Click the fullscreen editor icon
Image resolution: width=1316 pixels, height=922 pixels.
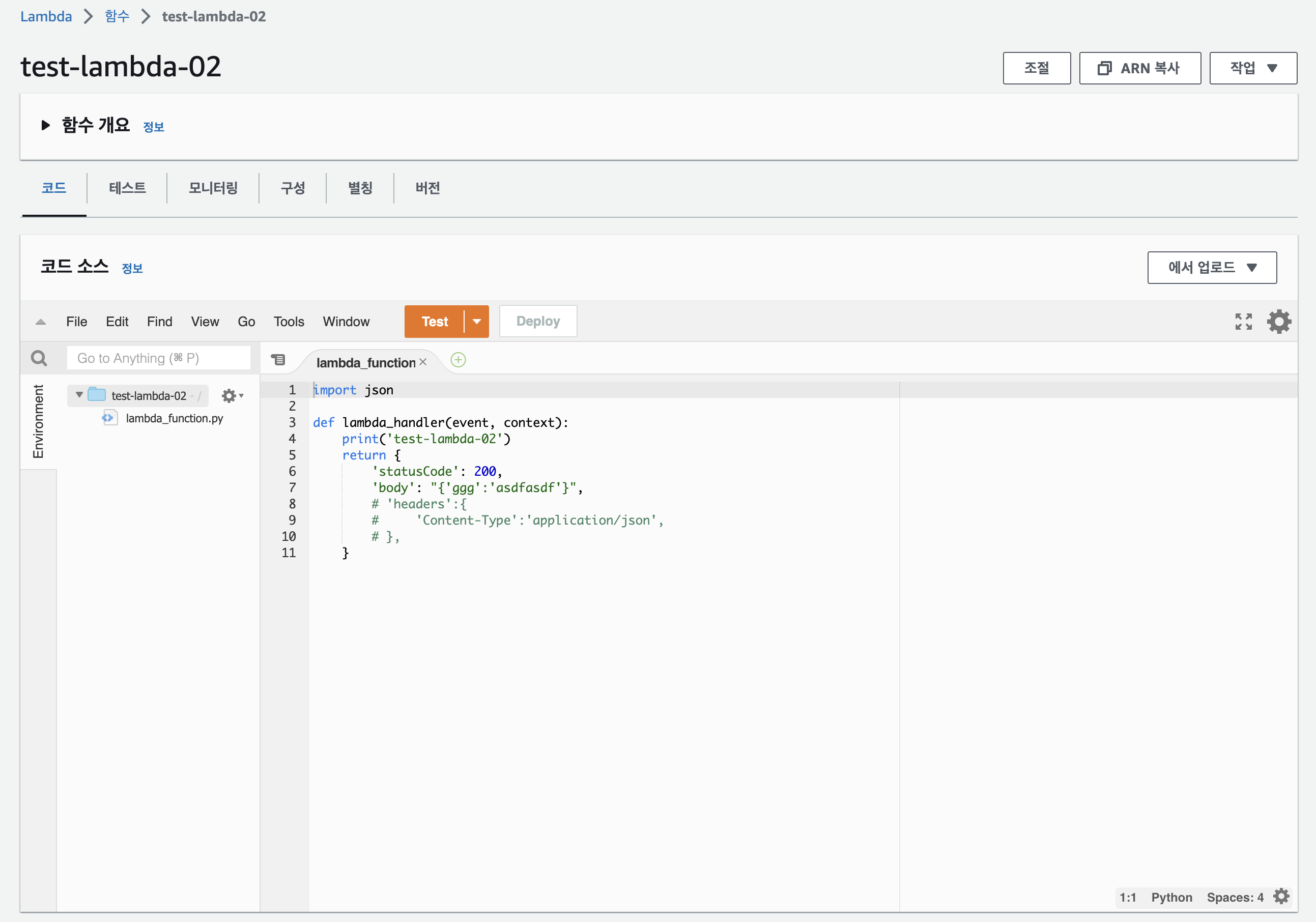coord(1243,322)
